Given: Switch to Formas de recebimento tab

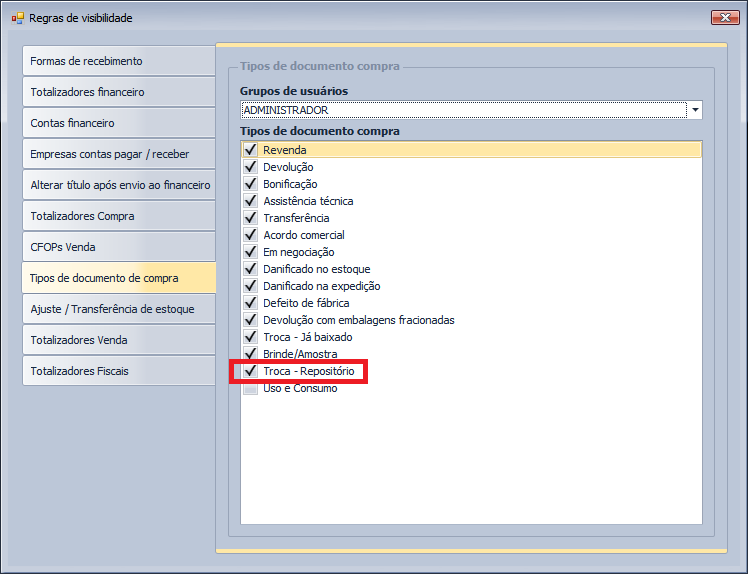Looking at the screenshot, I should [x=118, y=61].
